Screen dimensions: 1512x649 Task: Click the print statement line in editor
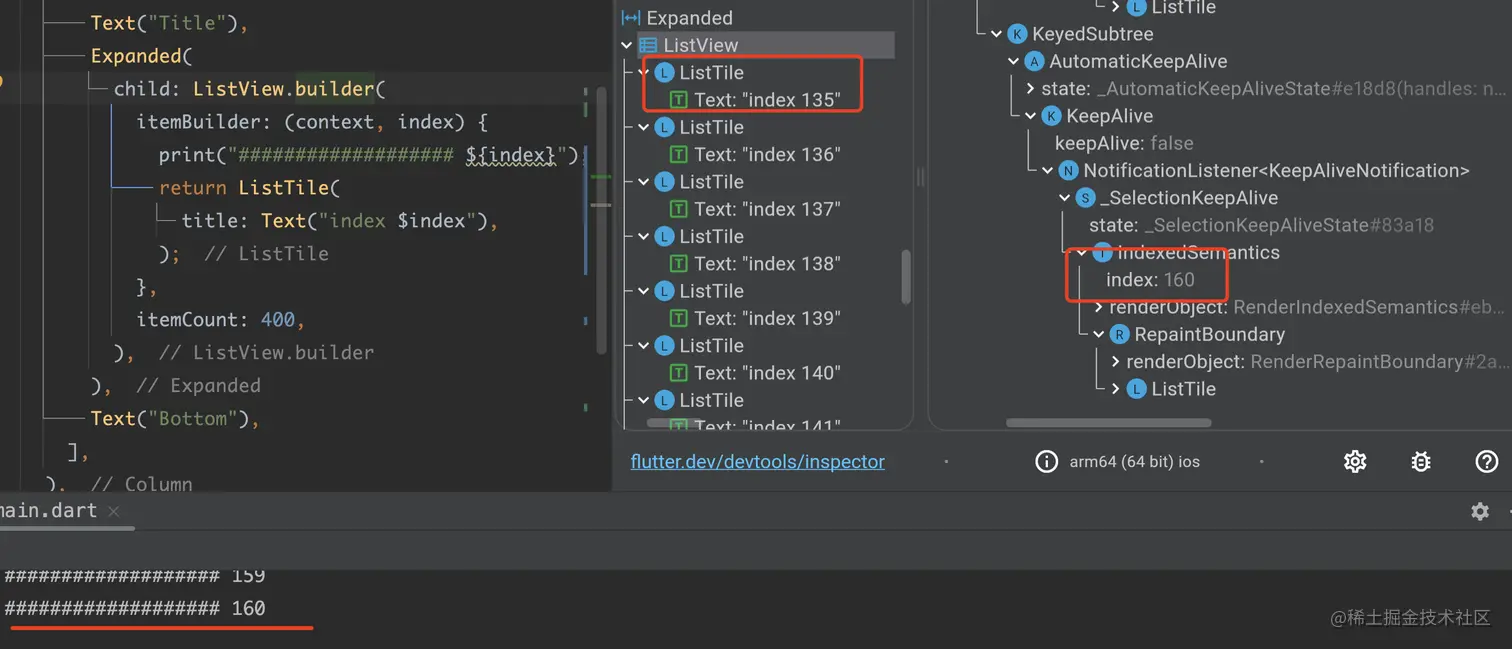pos(369,155)
